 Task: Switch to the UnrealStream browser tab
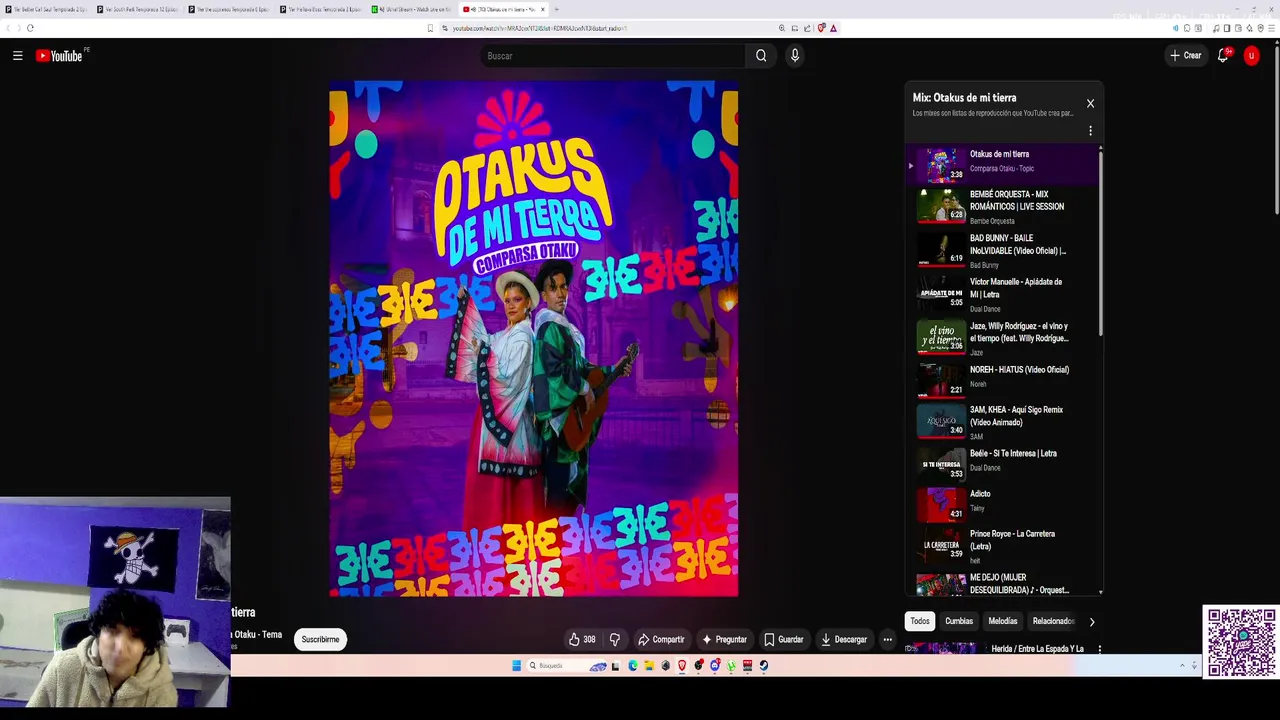[x=411, y=9]
